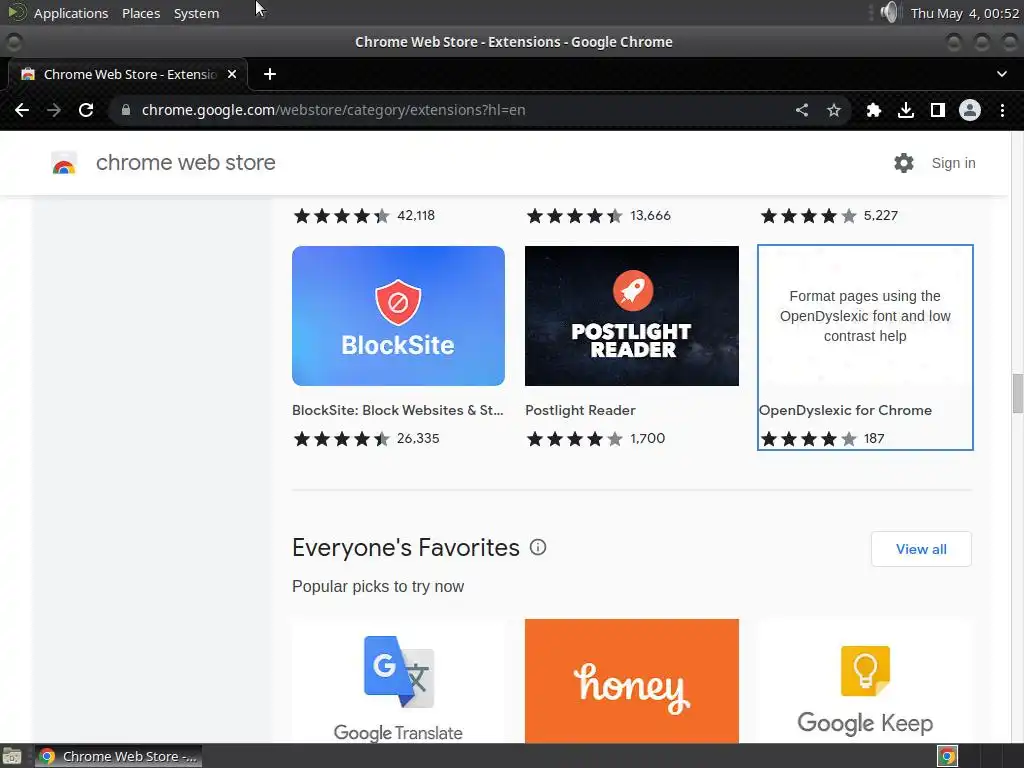
Task: Click 'Popular picks to try now' subtitle
Action: tap(377, 586)
